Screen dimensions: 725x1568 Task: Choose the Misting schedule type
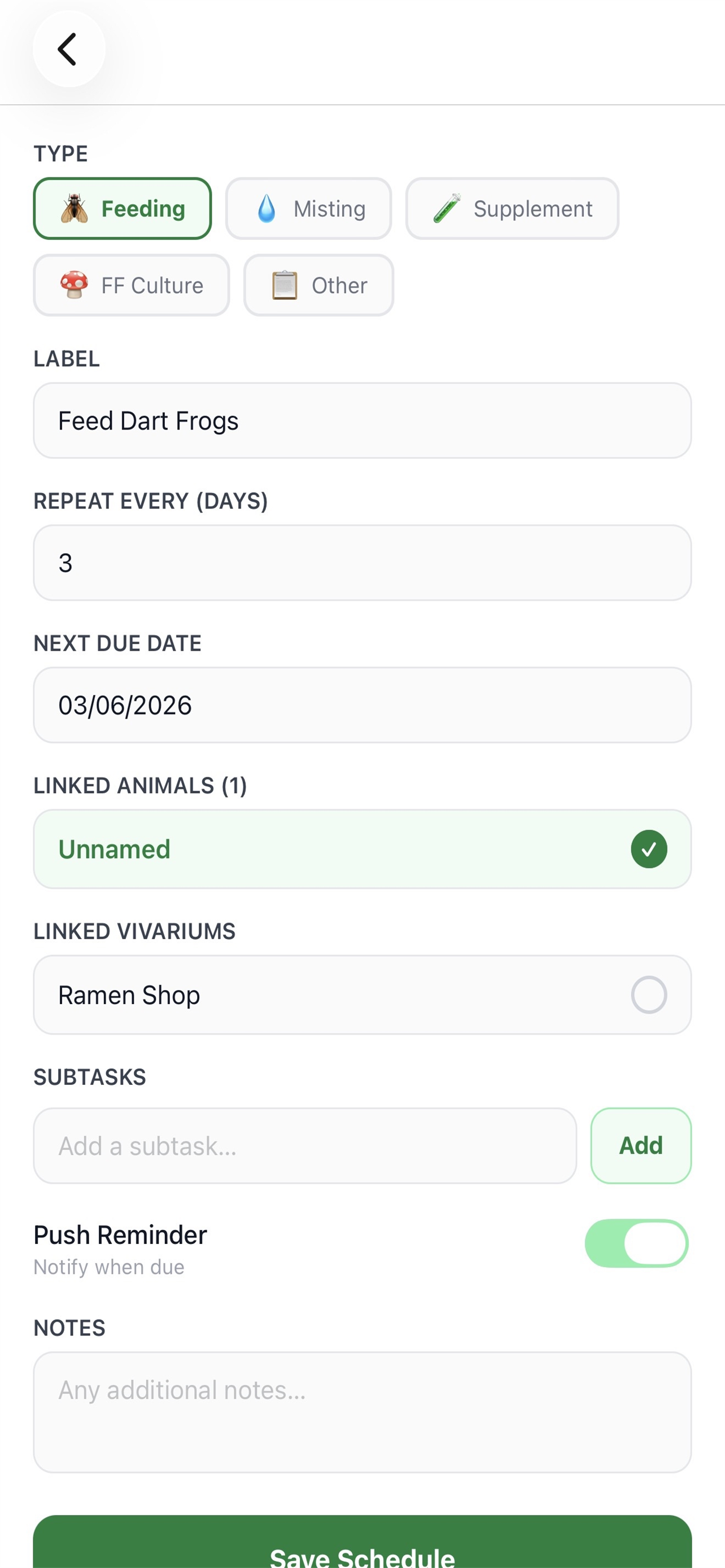click(x=309, y=209)
